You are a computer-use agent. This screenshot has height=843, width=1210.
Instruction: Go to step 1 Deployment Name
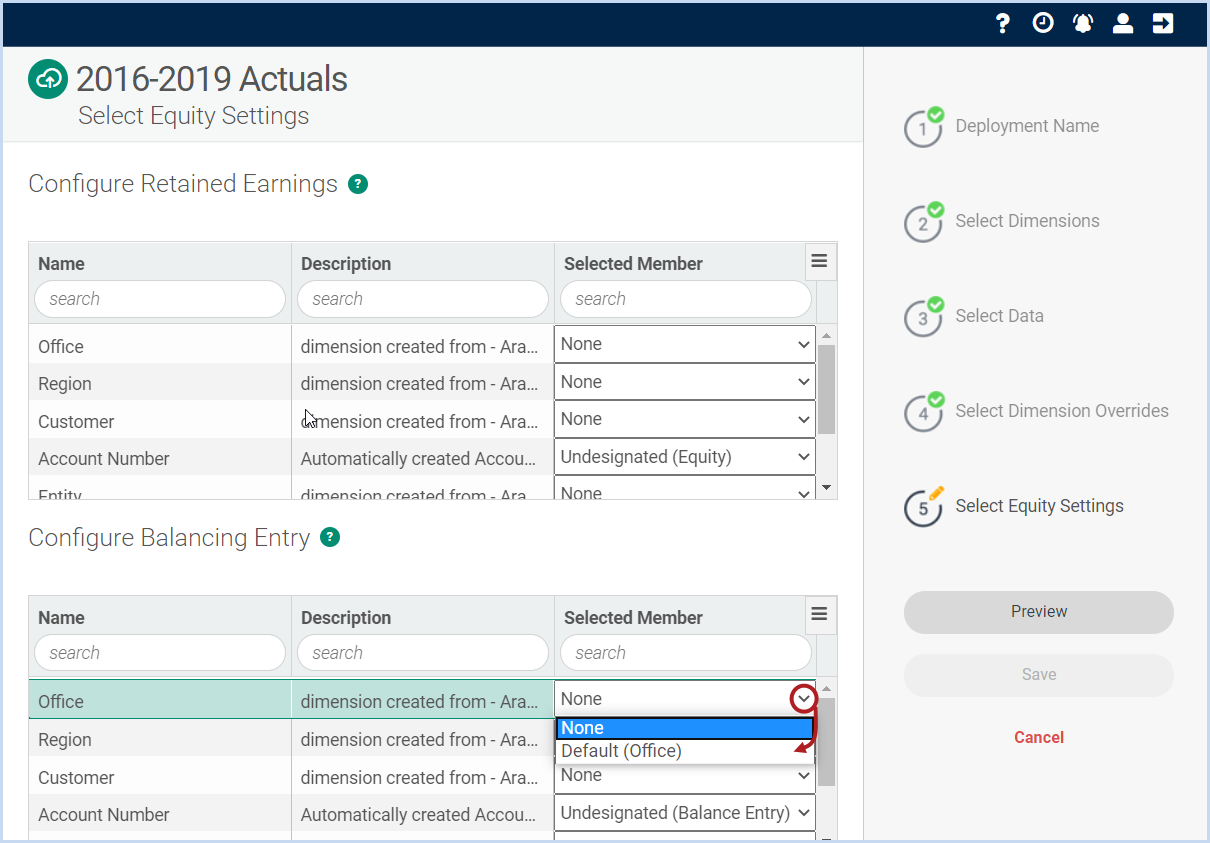[x=1003, y=127]
